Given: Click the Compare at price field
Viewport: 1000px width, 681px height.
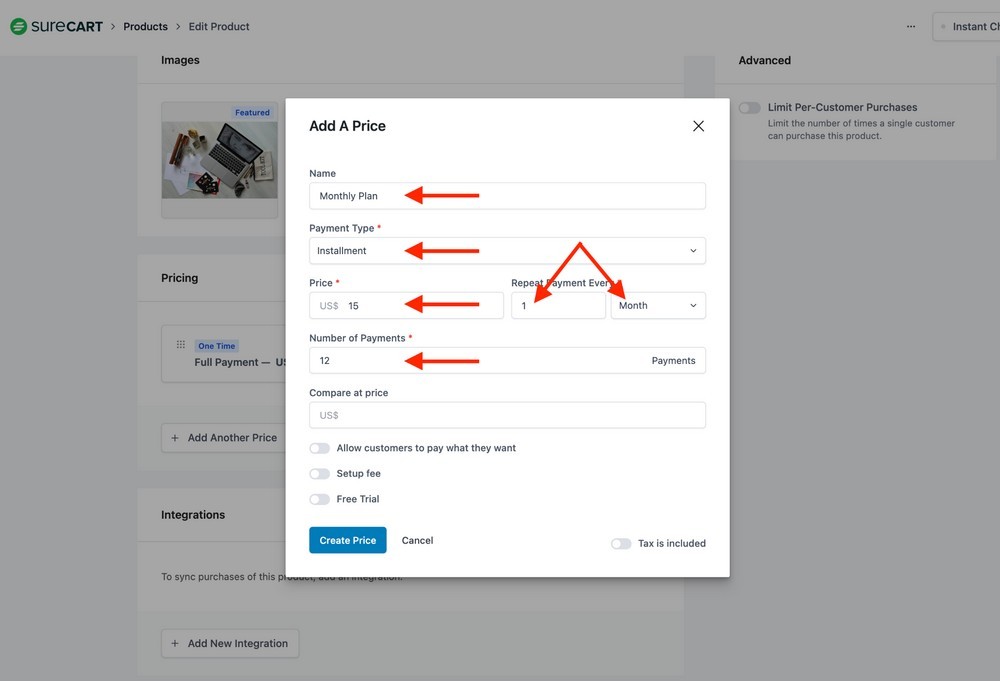Looking at the screenshot, I should click(x=507, y=415).
